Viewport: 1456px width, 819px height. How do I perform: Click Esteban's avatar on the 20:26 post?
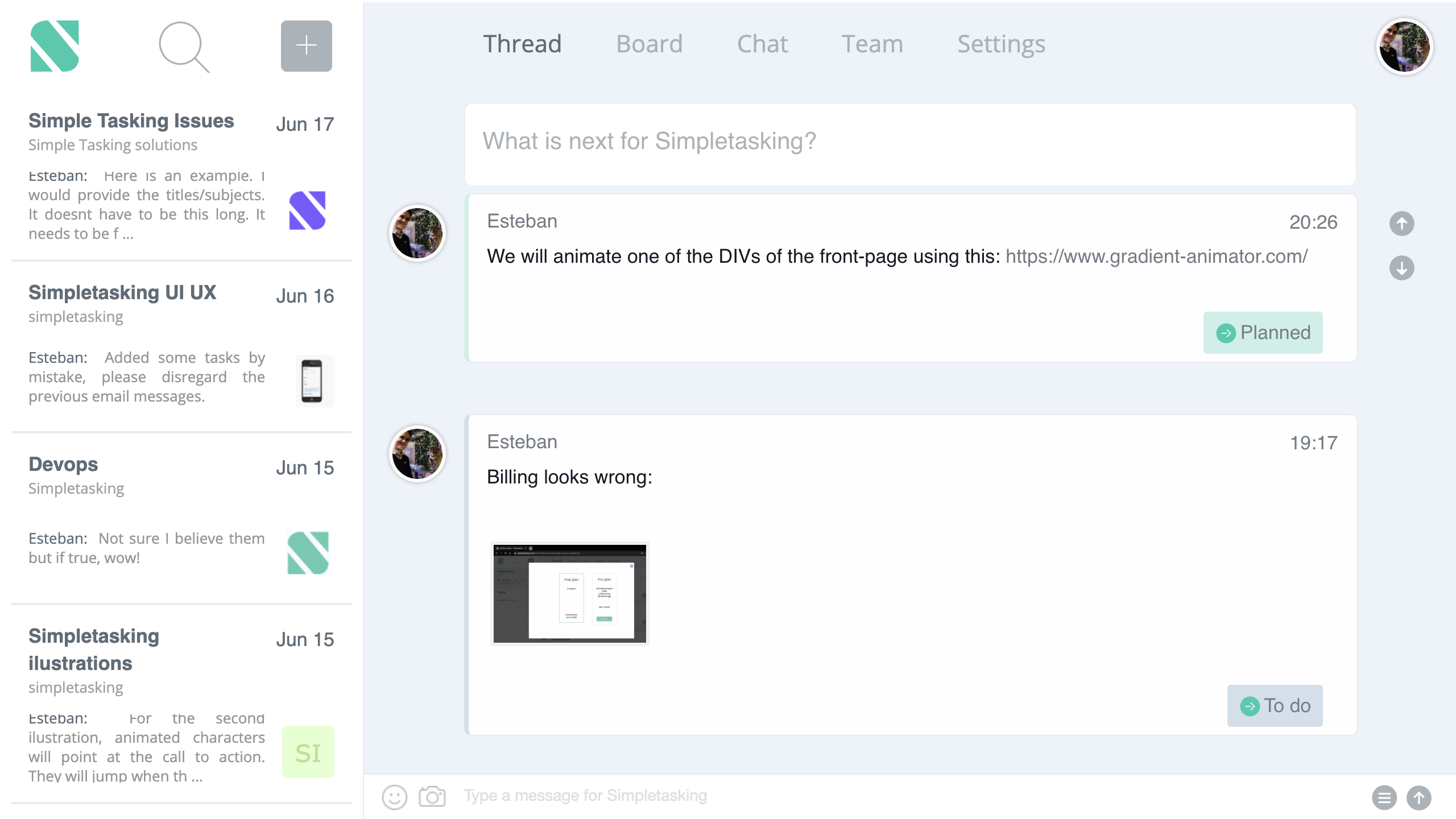click(417, 233)
